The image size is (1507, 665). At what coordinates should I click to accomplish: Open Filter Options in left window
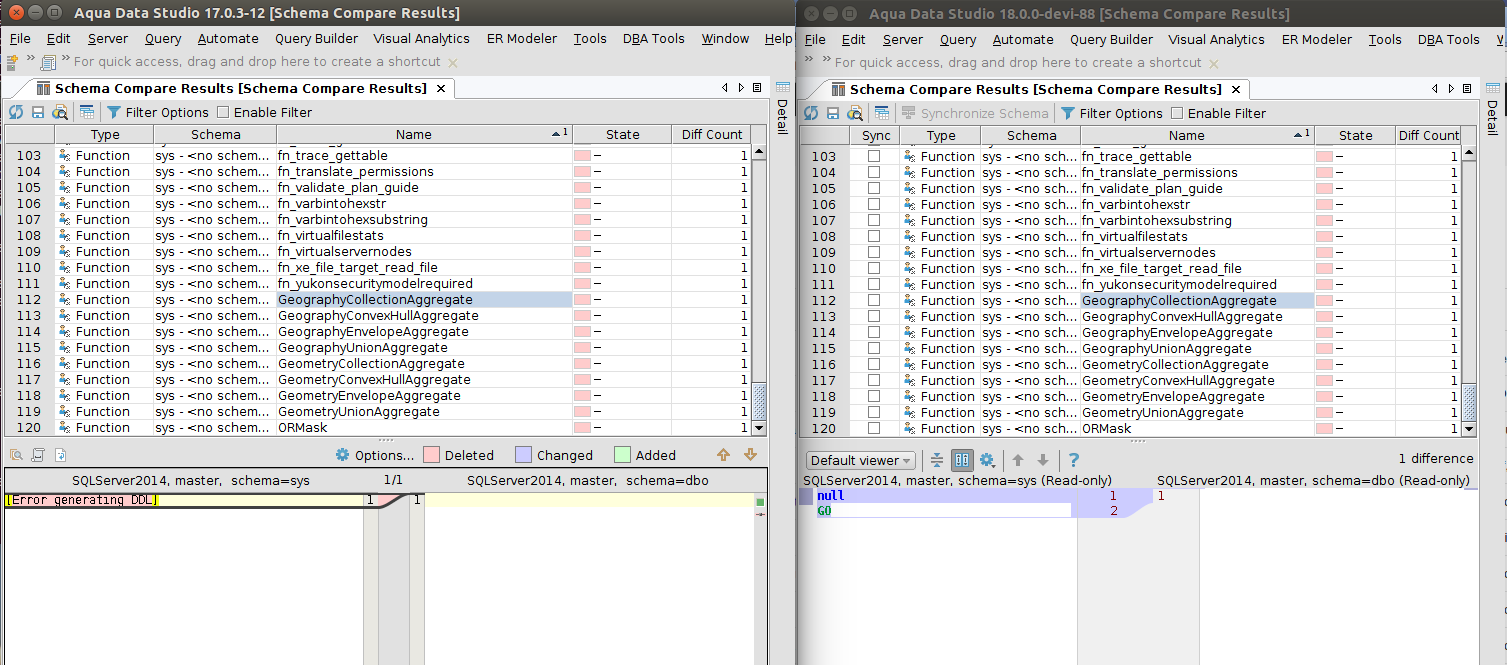(x=158, y=112)
